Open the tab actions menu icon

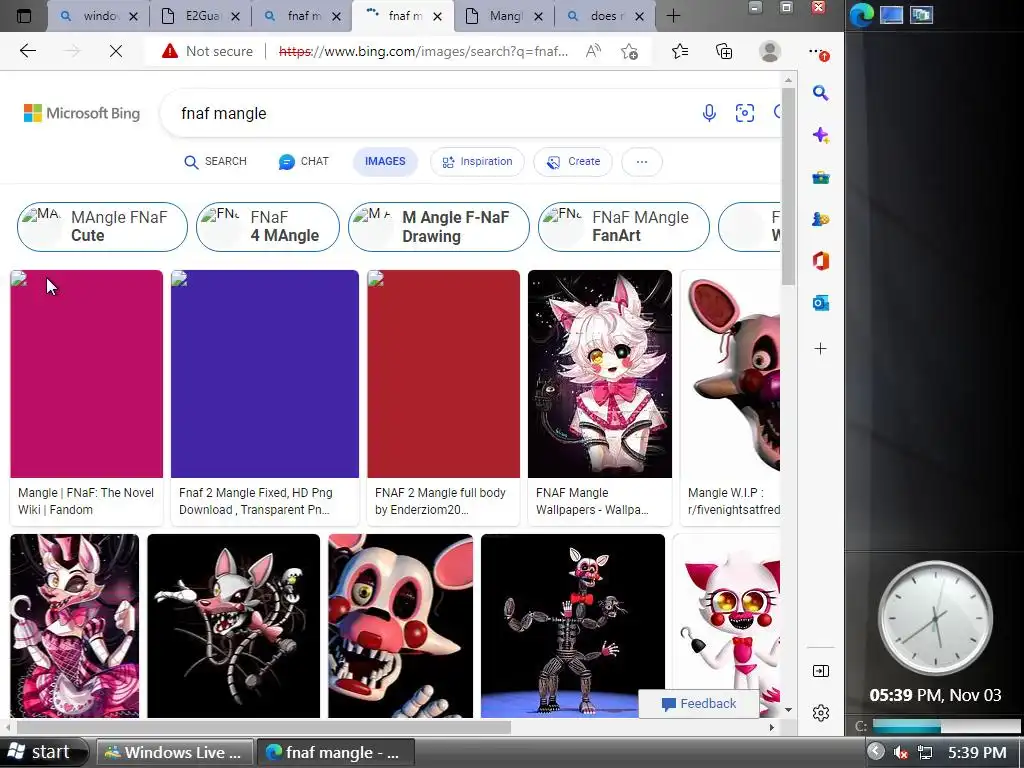coord(24,16)
